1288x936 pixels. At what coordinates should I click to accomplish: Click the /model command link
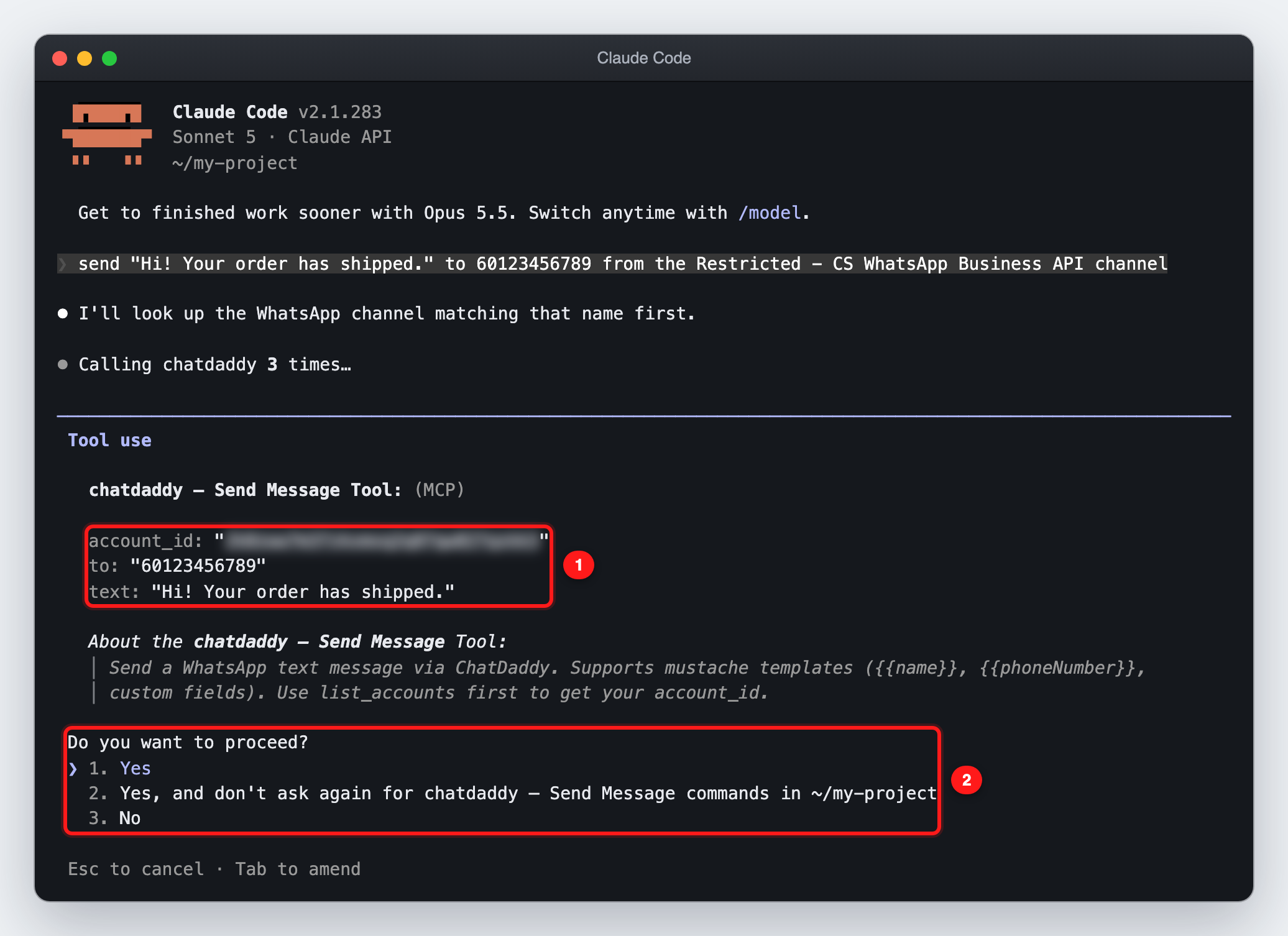click(x=770, y=213)
